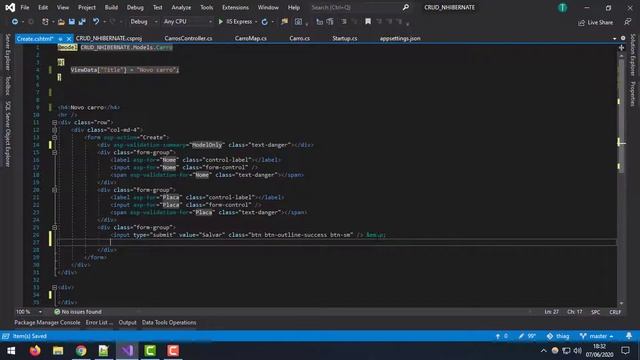Click the Visual Studio taskbar icon
Screen dimensions: 640x360
pos(127,351)
